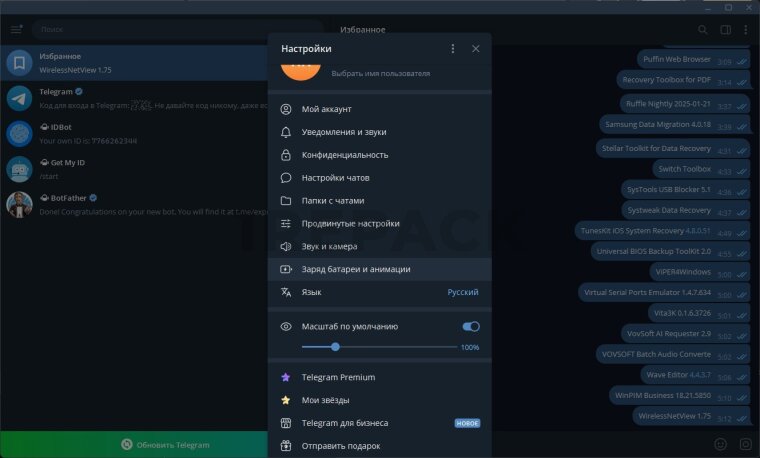760x458 pixels.
Task: Click the search icon in chat header
Action: [x=702, y=30]
